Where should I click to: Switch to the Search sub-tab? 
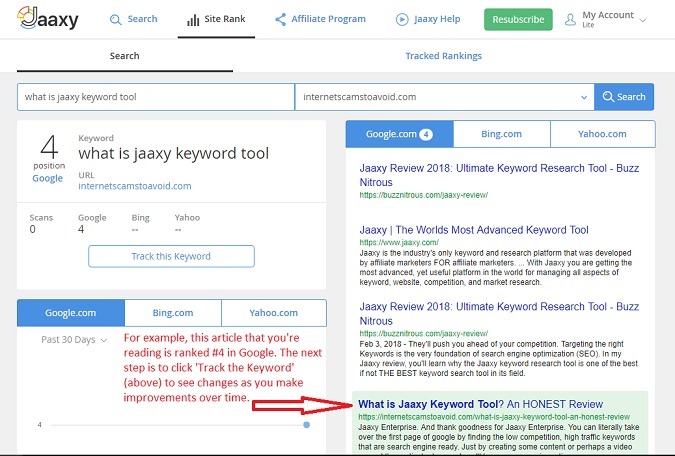click(124, 56)
